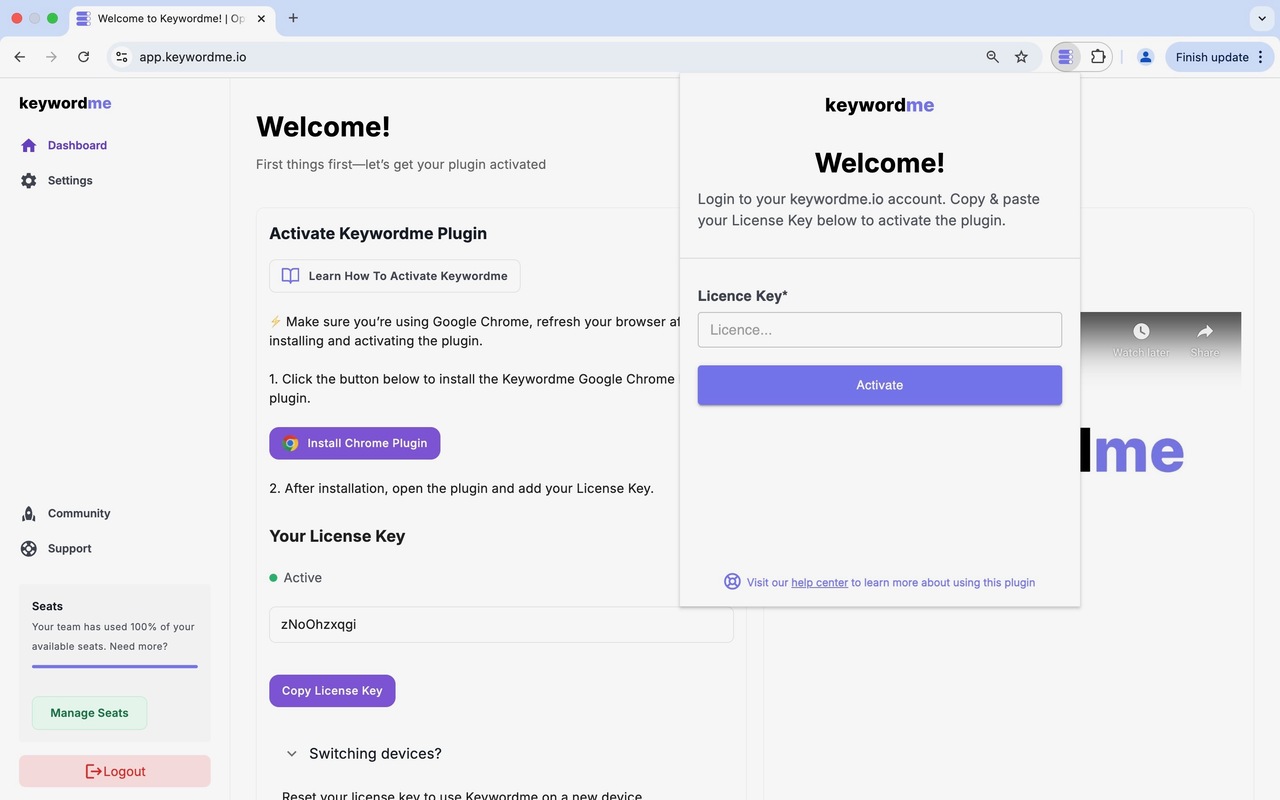Open the Chrome profile avatar icon

click(1146, 57)
